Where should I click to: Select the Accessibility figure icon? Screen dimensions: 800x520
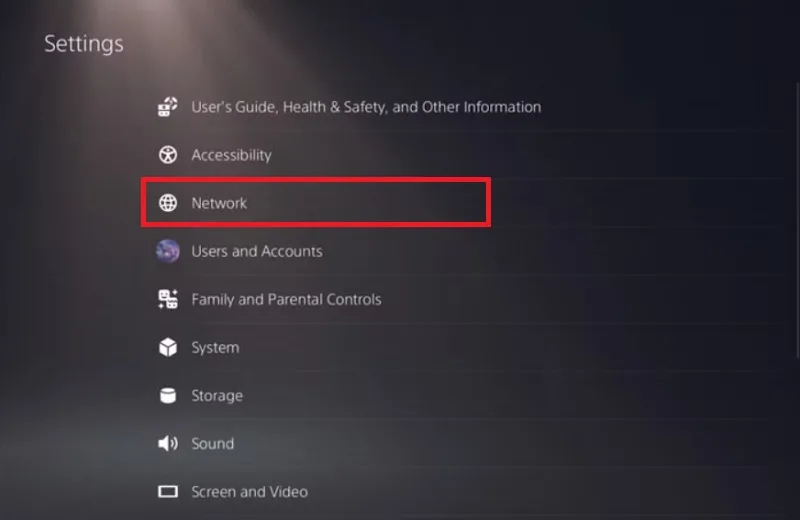click(x=168, y=155)
